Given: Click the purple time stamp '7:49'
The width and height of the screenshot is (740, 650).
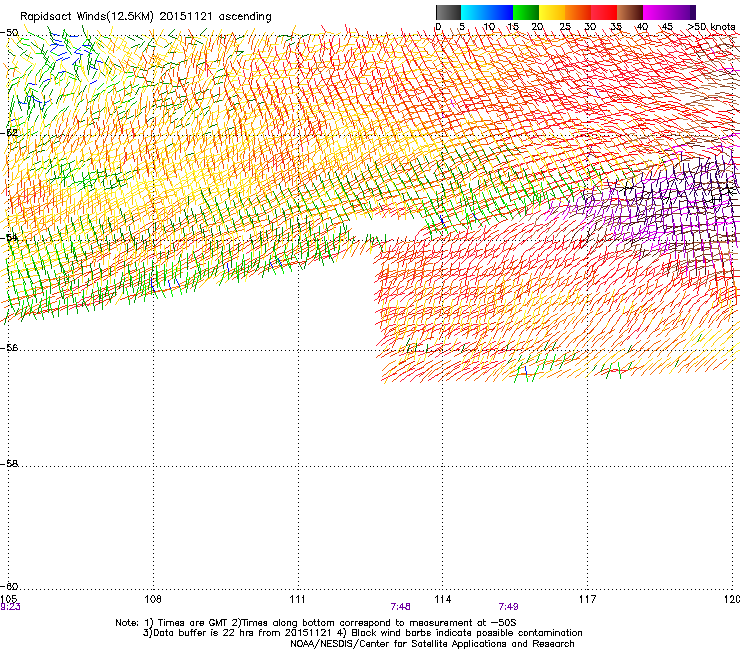Looking at the screenshot, I should coord(508,607).
